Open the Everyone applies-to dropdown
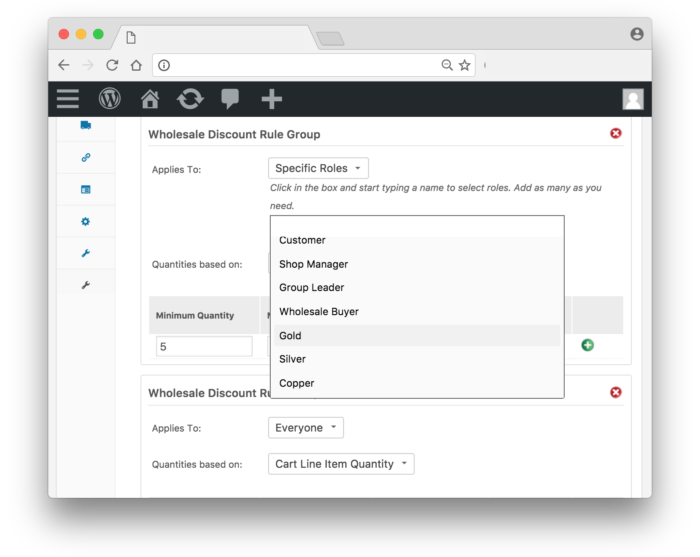The height and width of the screenshot is (557, 700). point(305,428)
